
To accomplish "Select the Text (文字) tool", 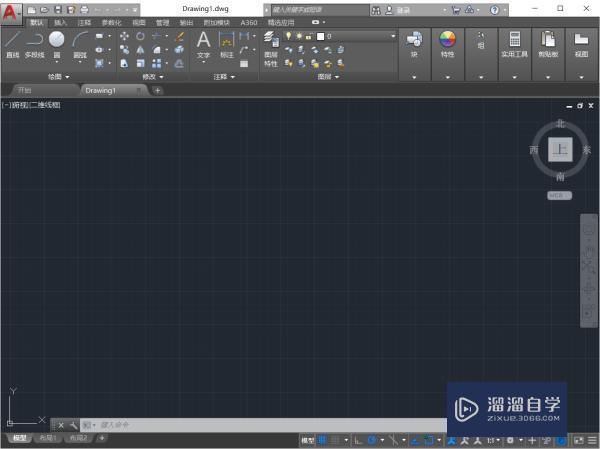I will pos(203,44).
